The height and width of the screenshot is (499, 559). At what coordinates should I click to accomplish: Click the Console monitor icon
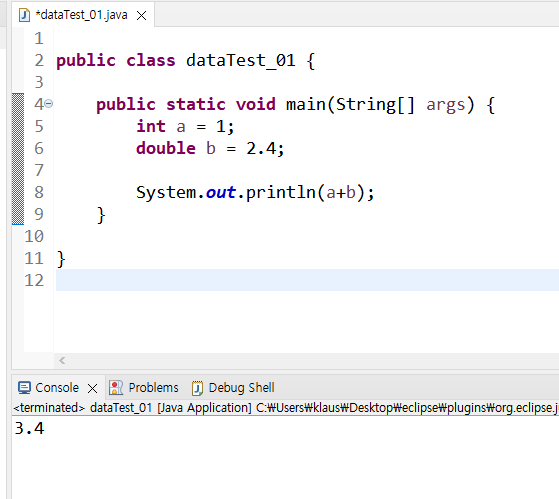[24, 388]
